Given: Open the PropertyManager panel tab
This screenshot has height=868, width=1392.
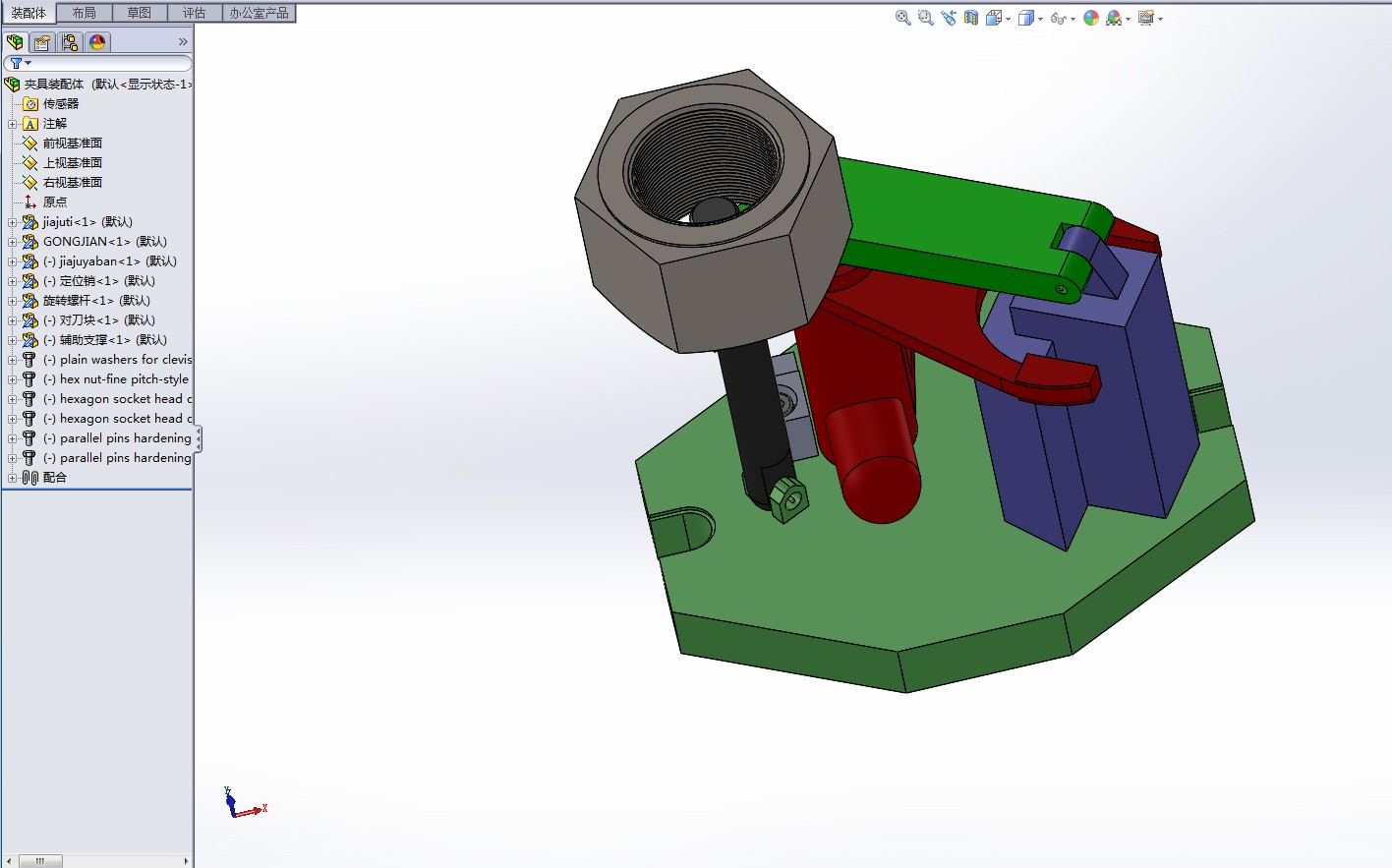Looking at the screenshot, I should pyautogui.click(x=42, y=42).
